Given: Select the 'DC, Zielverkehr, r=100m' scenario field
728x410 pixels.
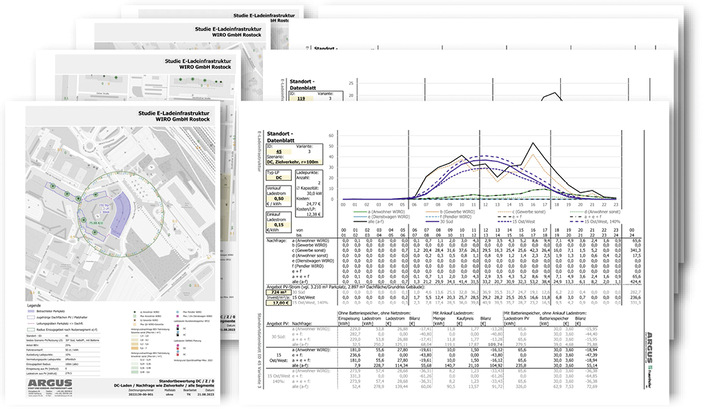Looking at the screenshot, I should (278, 160).
